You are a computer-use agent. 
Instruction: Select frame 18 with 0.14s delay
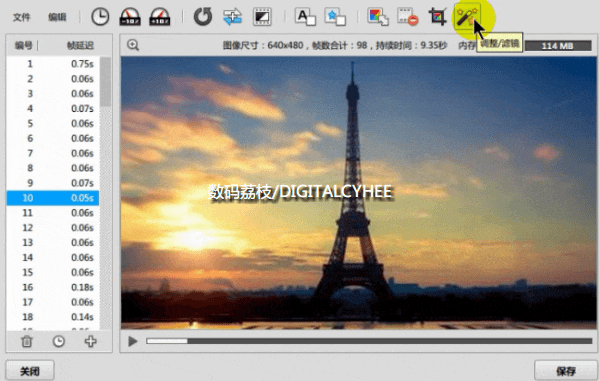(53, 318)
